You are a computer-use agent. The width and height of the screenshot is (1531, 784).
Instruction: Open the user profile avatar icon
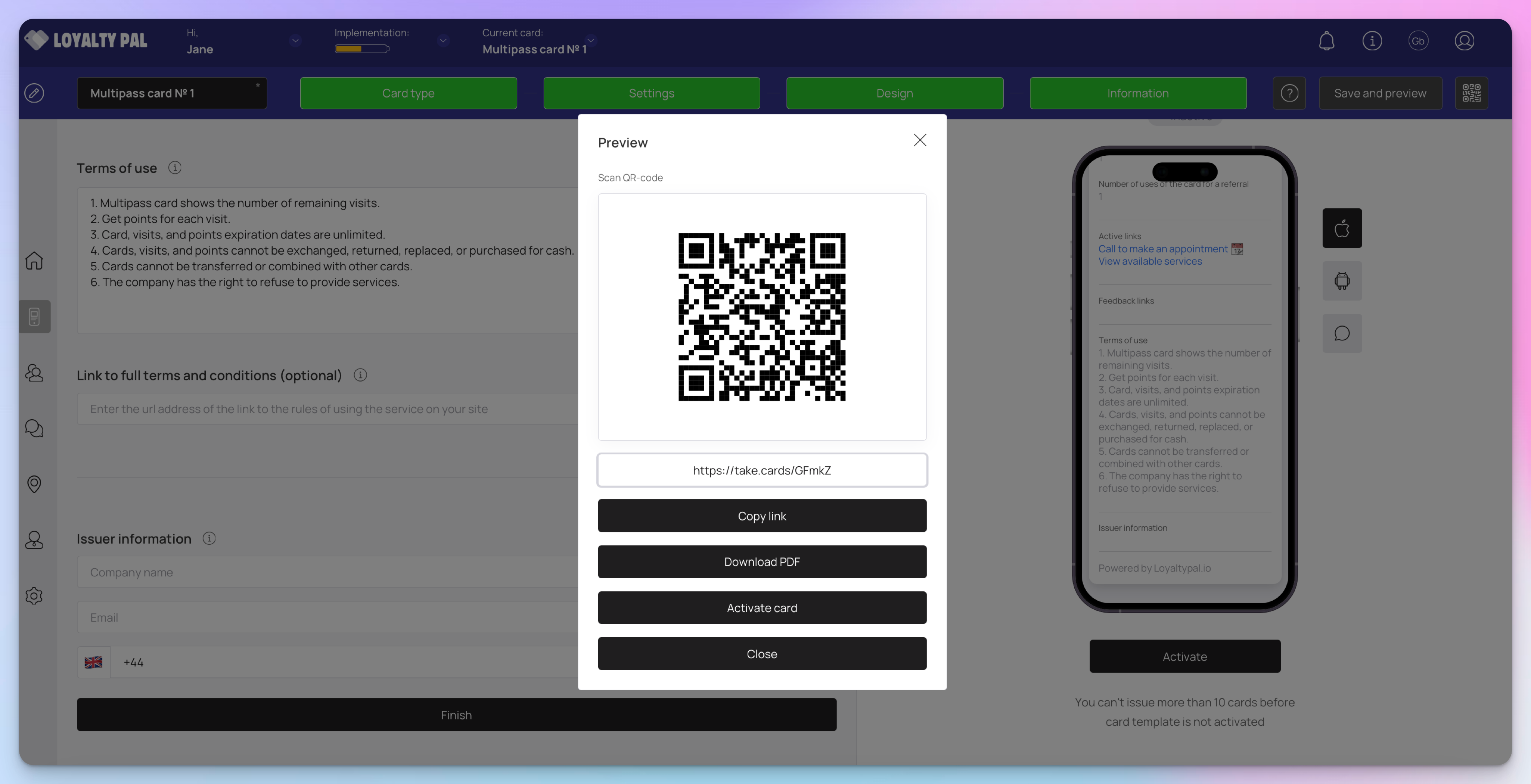pyautogui.click(x=1464, y=41)
